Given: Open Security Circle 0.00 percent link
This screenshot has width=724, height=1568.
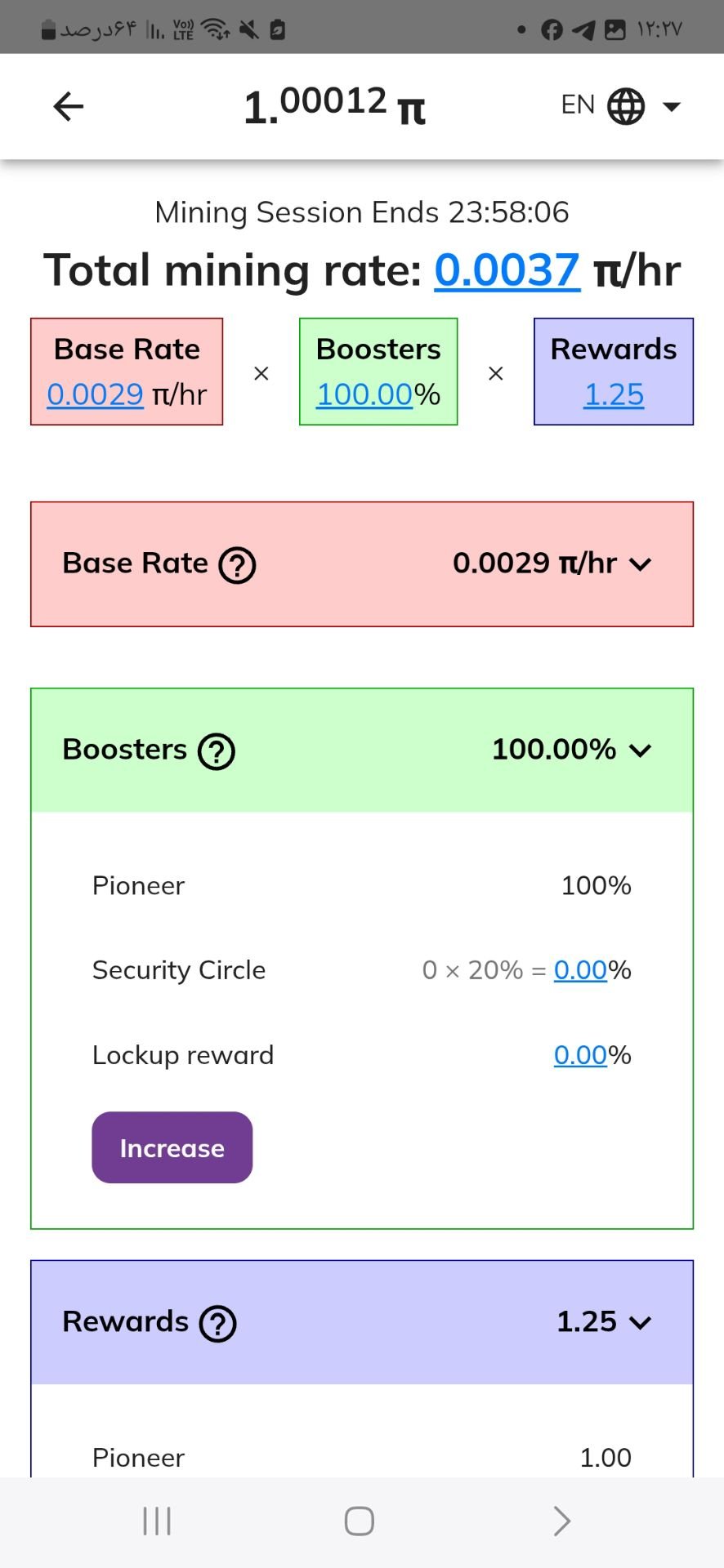Looking at the screenshot, I should [x=580, y=970].
